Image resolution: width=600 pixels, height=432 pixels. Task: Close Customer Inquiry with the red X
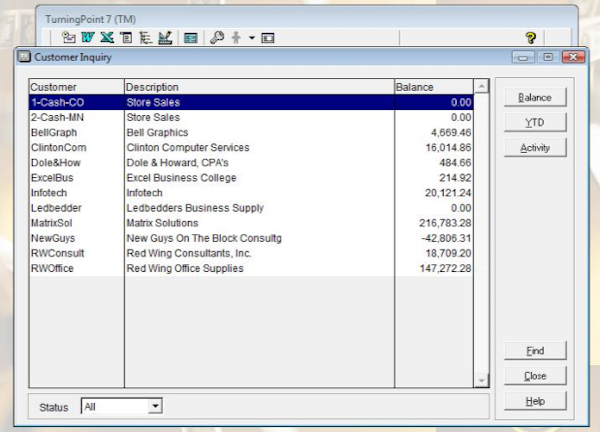click(x=573, y=57)
